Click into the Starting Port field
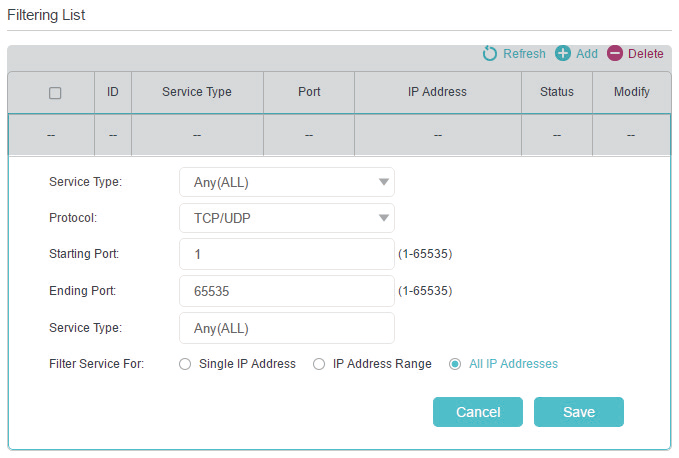 (x=287, y=254)
